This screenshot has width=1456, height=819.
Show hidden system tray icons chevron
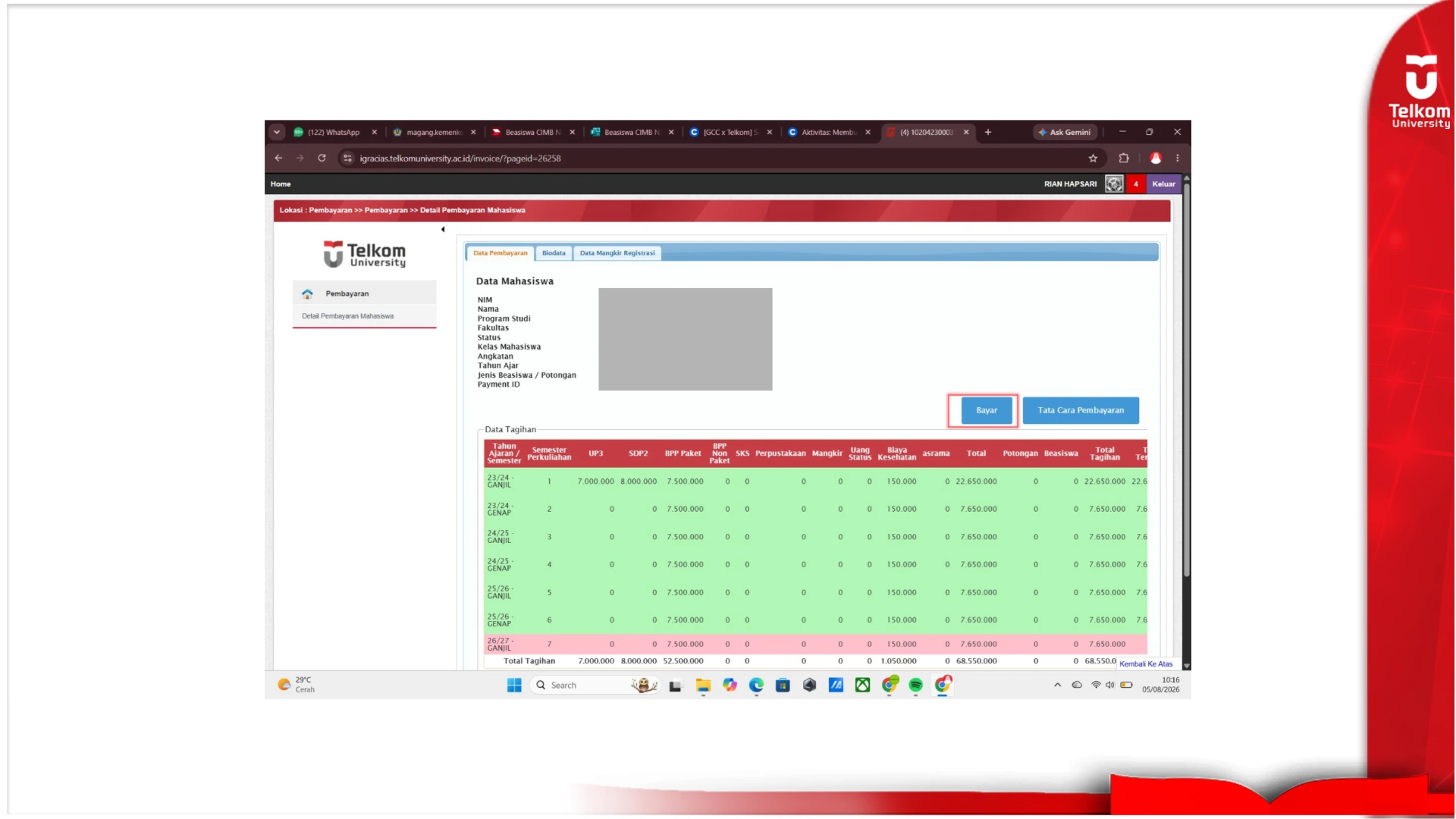point(1057,685)
